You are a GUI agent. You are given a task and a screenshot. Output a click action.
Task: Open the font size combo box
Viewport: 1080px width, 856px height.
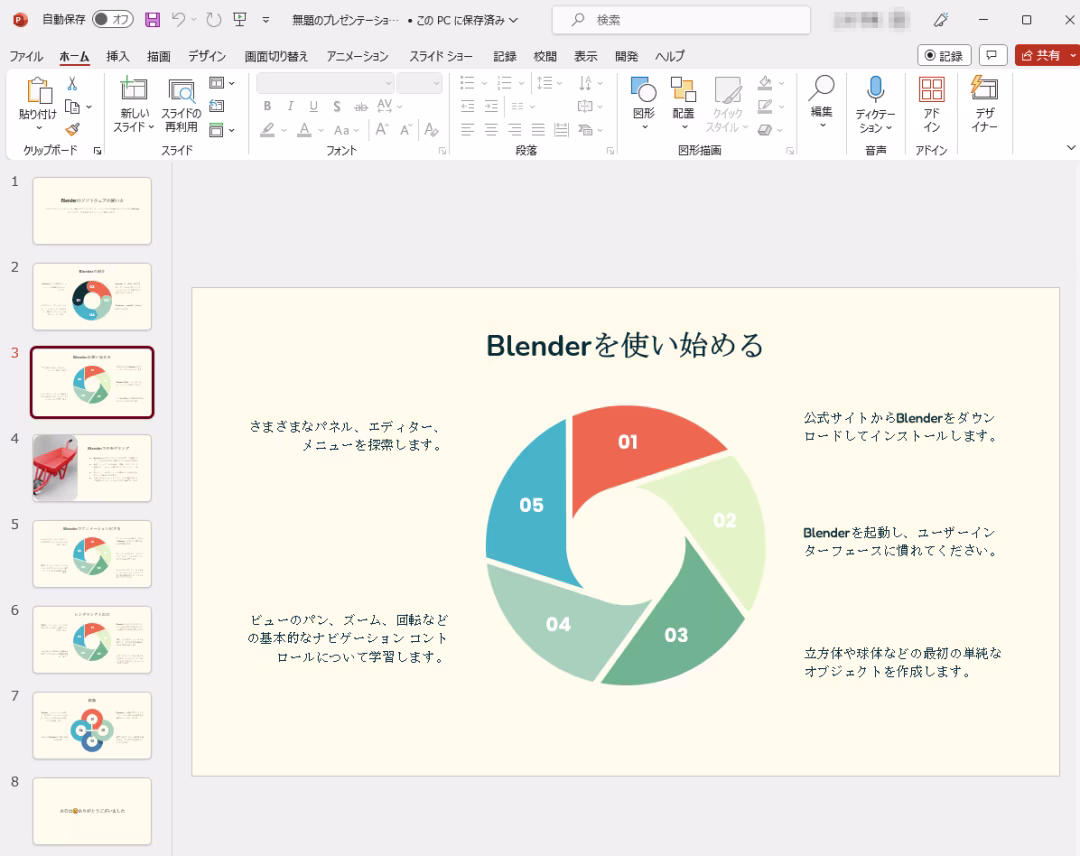point(419,83)
